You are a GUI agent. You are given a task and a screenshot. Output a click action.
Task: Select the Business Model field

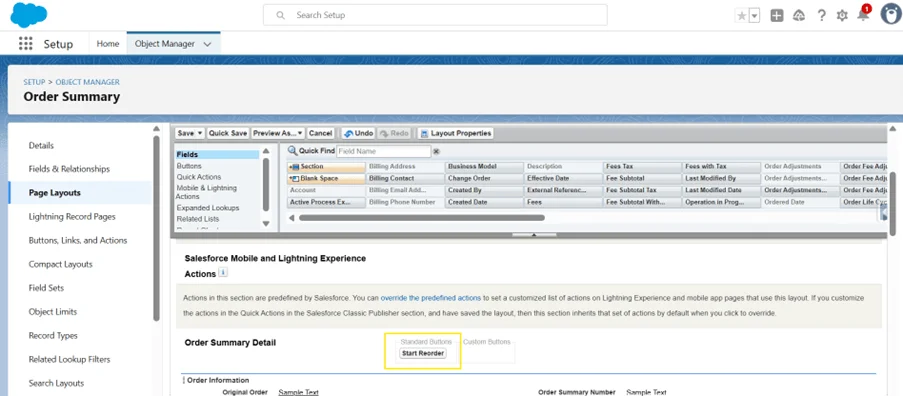tap(484, 166)
